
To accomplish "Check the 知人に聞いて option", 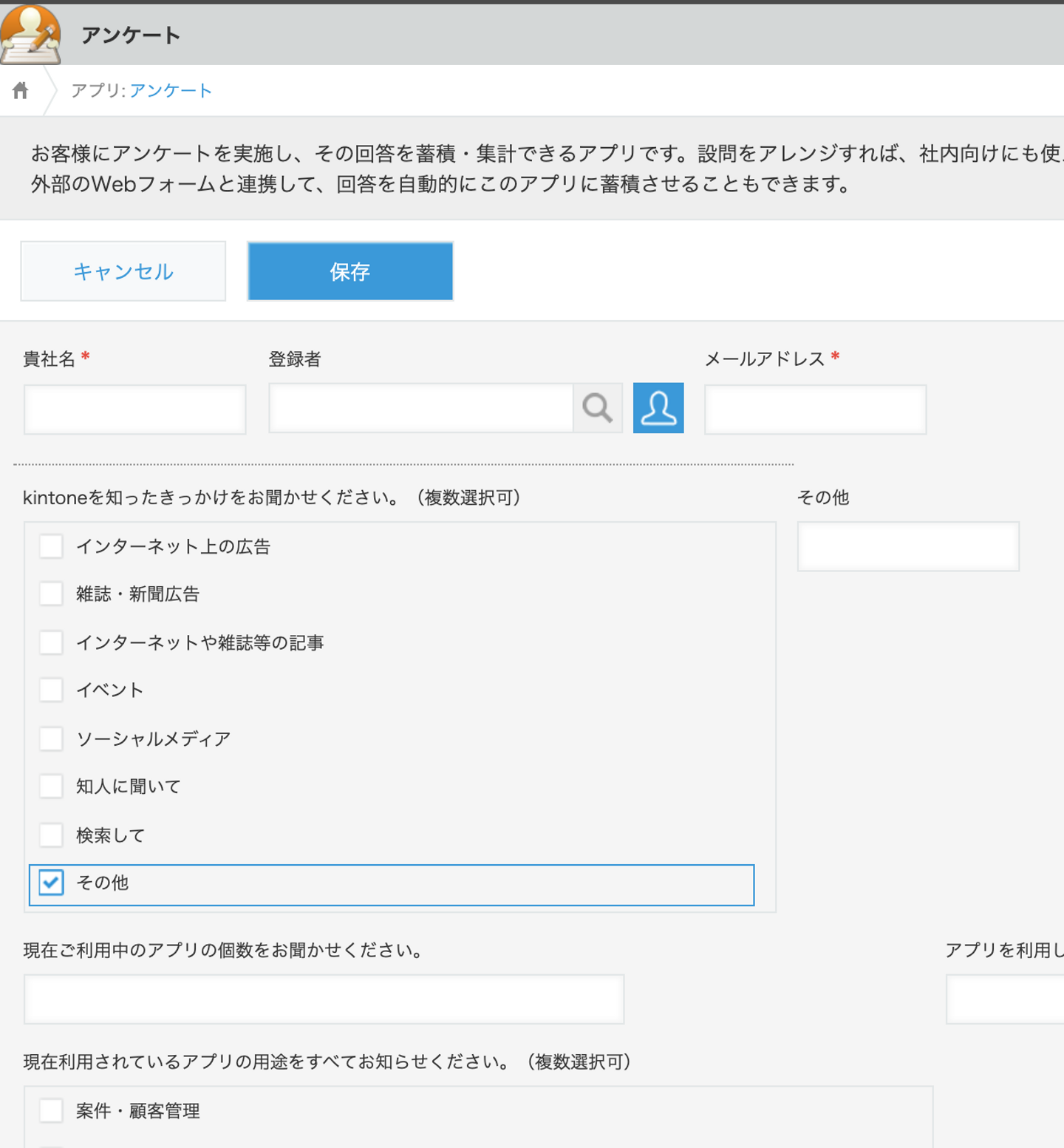I will pyautogui.click(x=51, y=786).
